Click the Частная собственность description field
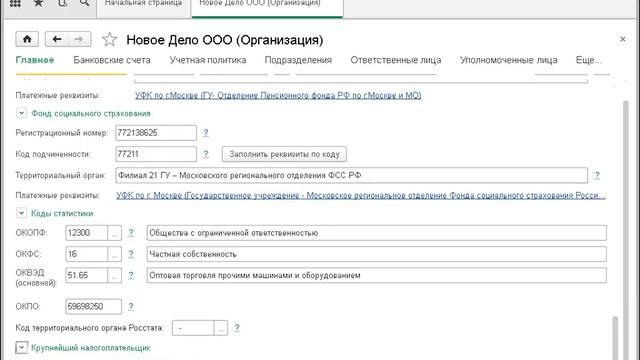 pyautogui.click(x=376, y=254)
